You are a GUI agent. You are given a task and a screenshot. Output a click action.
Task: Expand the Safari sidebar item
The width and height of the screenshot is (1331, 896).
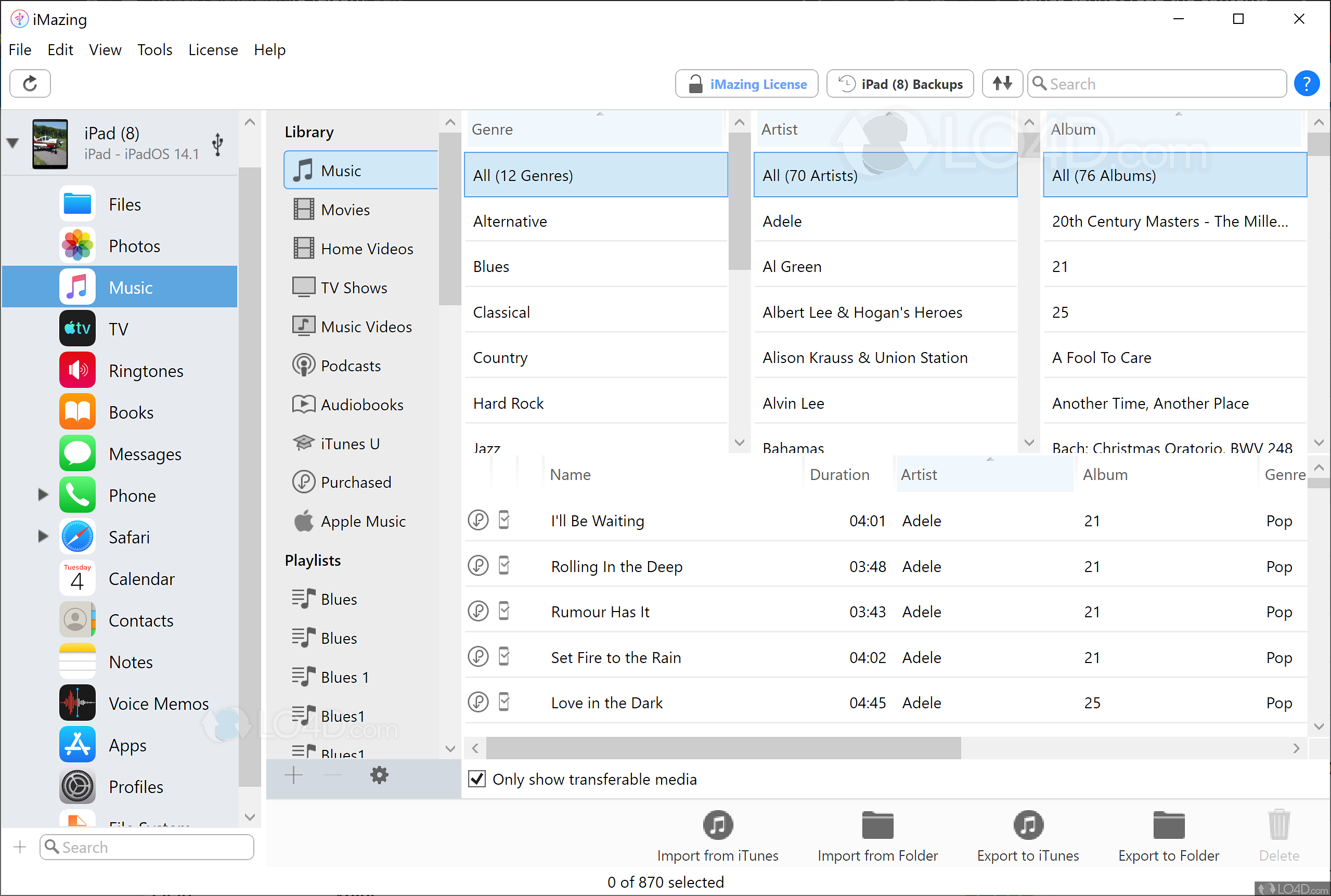tap(43, 536)
